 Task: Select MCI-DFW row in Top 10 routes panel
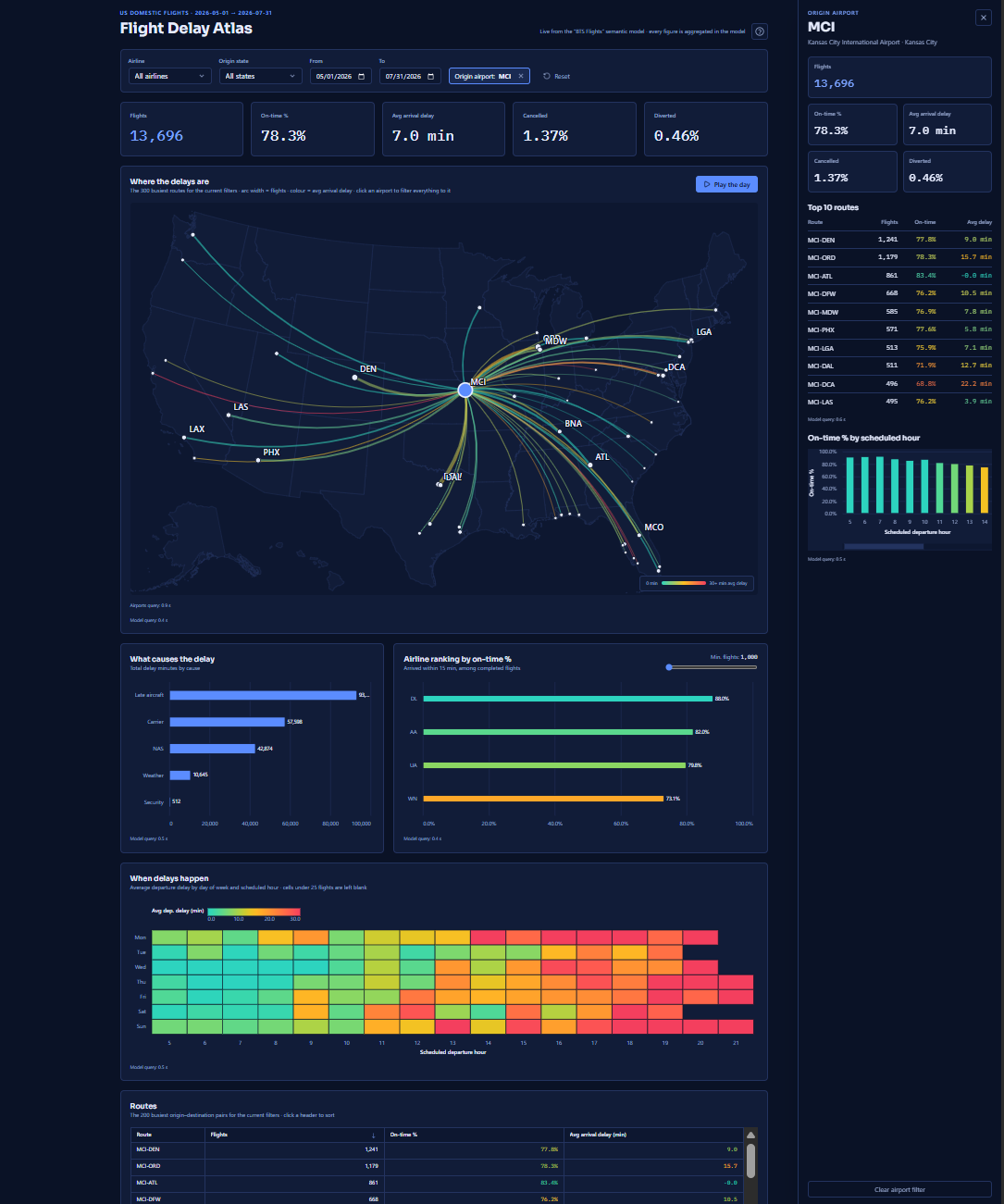pos(899,293)
